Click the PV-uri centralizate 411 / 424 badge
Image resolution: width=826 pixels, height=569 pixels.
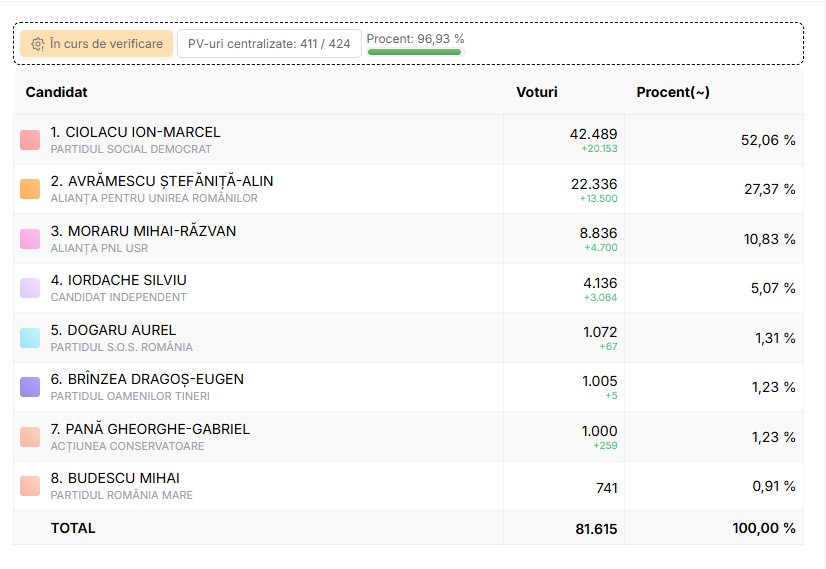[x=268, y=44]
